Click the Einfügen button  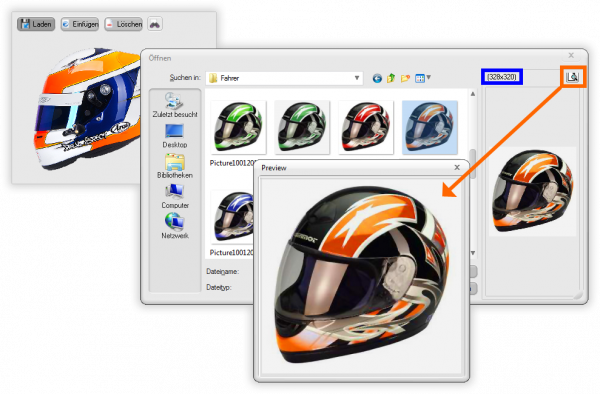click(80, 24)
